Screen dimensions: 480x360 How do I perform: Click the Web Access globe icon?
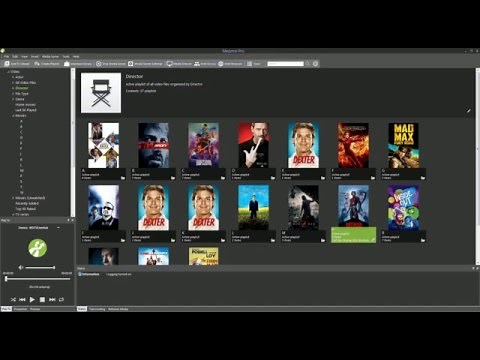coord(221,63)
